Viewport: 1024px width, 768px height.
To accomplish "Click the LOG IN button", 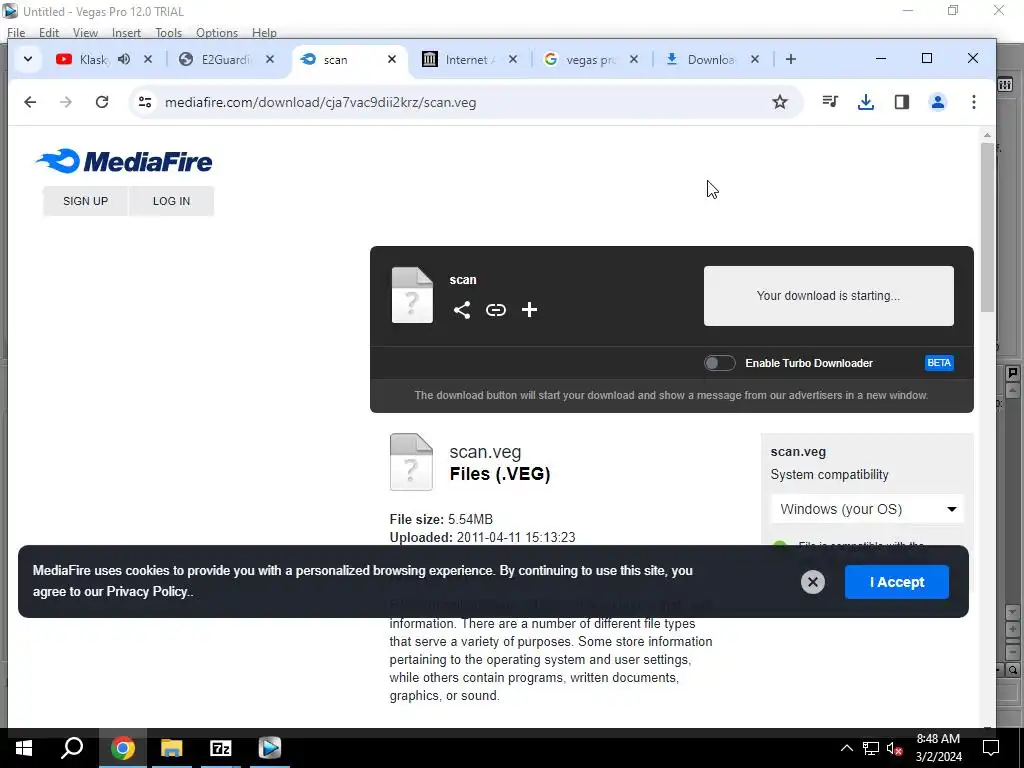I will pyautogui.click(x=171, y=201).
